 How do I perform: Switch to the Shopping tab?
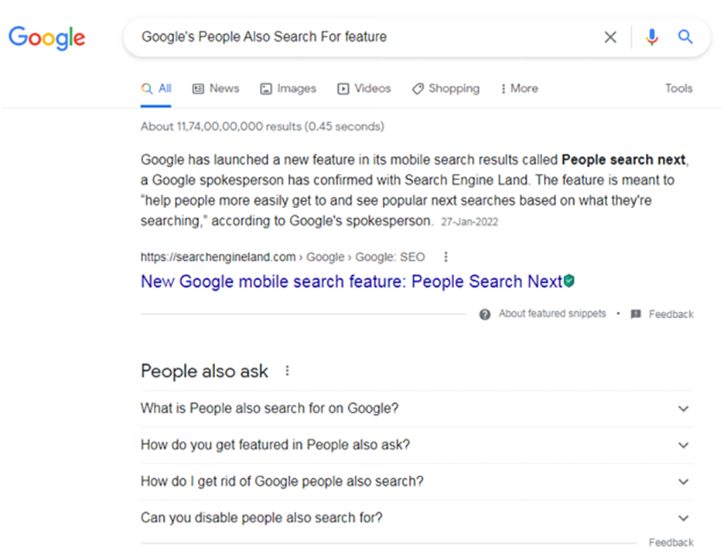tap(446, 89)
